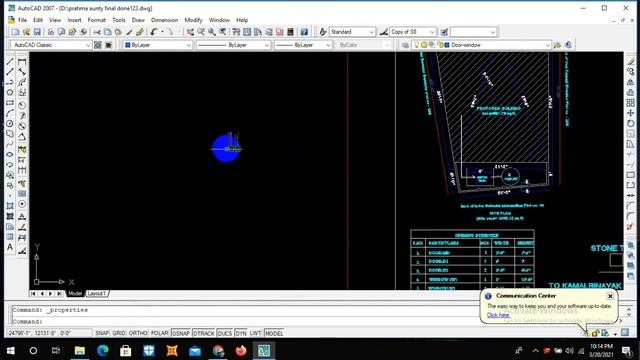This screenshot has height=360, width=640.
Task: Toggle OSNAP in status bar
Action: pyautogui.click(x=181, y=333)
